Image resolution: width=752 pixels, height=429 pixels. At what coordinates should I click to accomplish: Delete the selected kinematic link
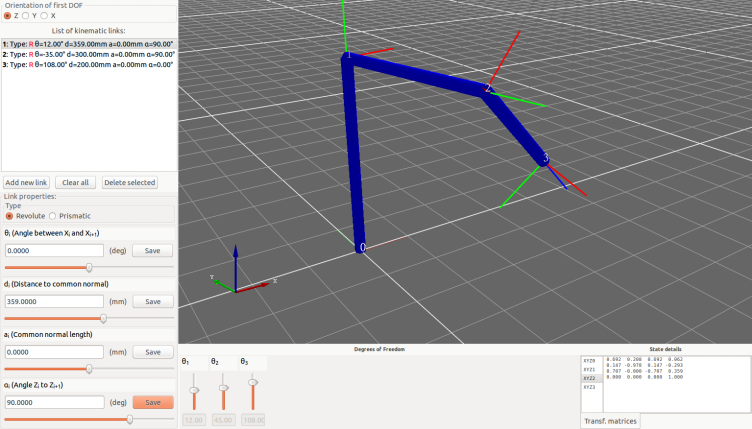pyautogui.click(x=129, y=182)
